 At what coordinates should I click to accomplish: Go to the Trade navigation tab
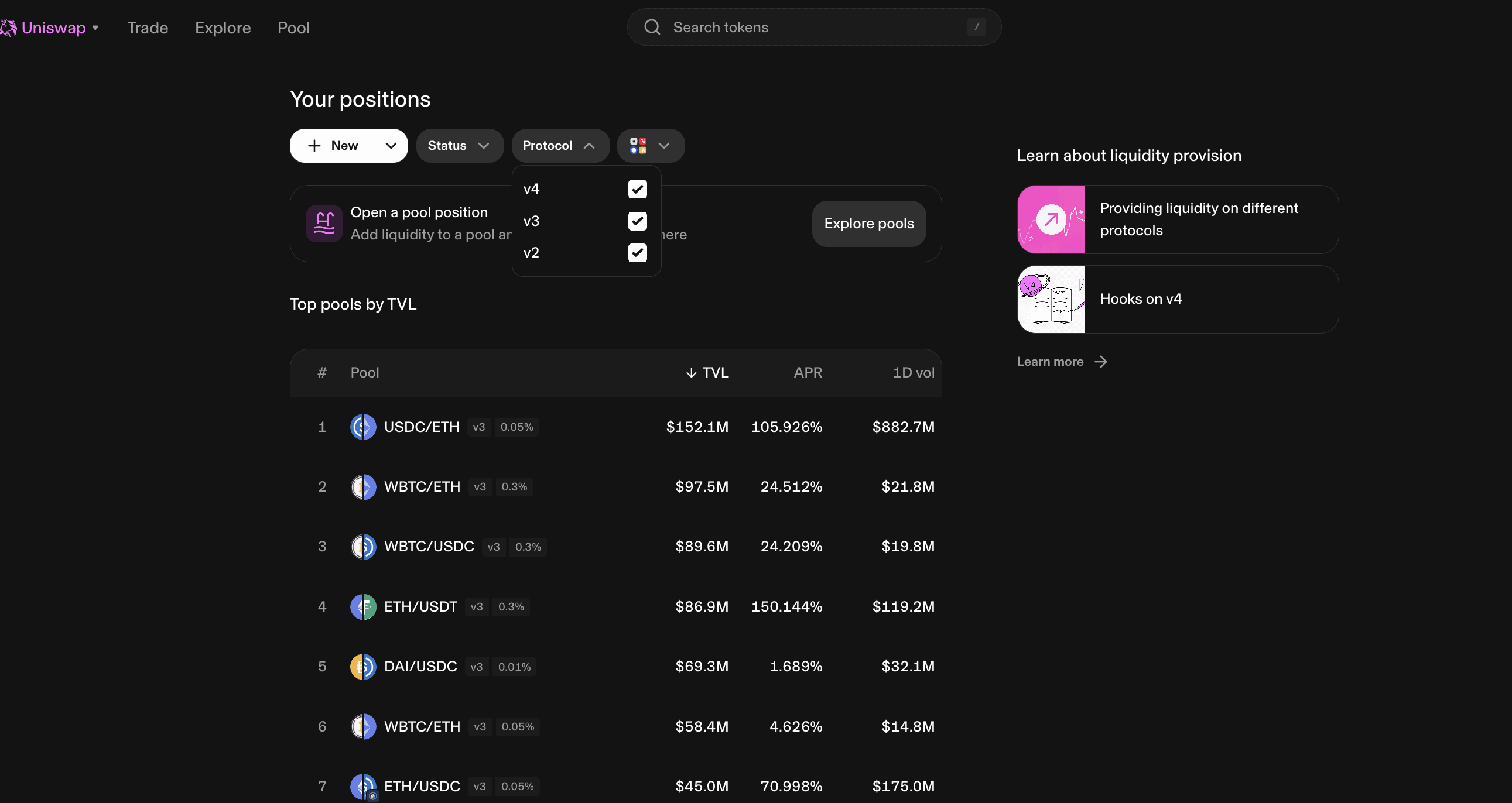(x=148, y=28)
